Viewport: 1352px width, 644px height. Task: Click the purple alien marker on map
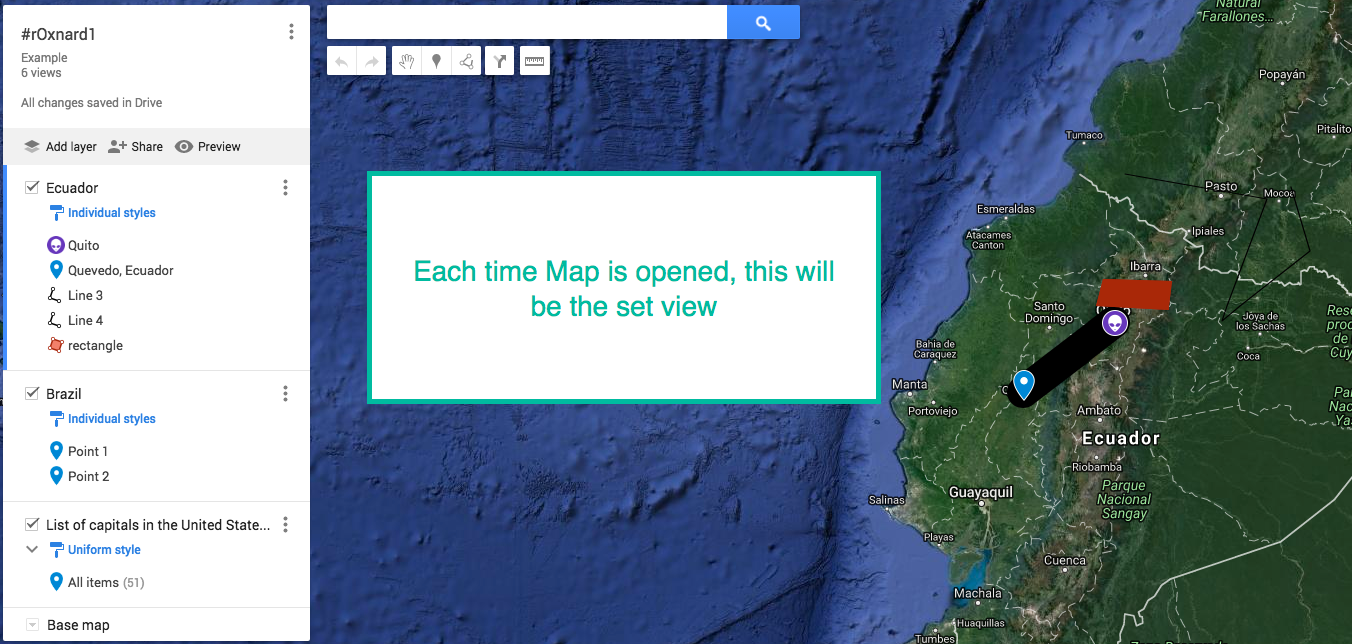click(x=1114, y=324)
